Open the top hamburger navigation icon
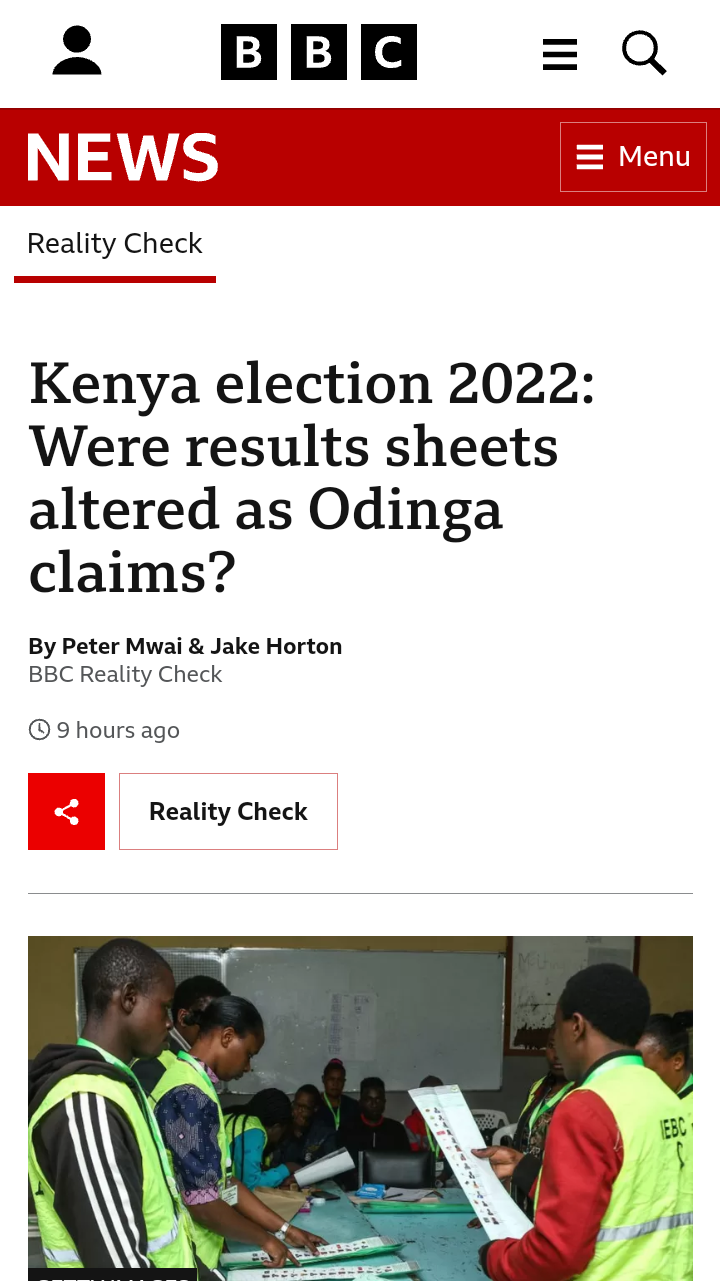 click(x=560, y=54)
